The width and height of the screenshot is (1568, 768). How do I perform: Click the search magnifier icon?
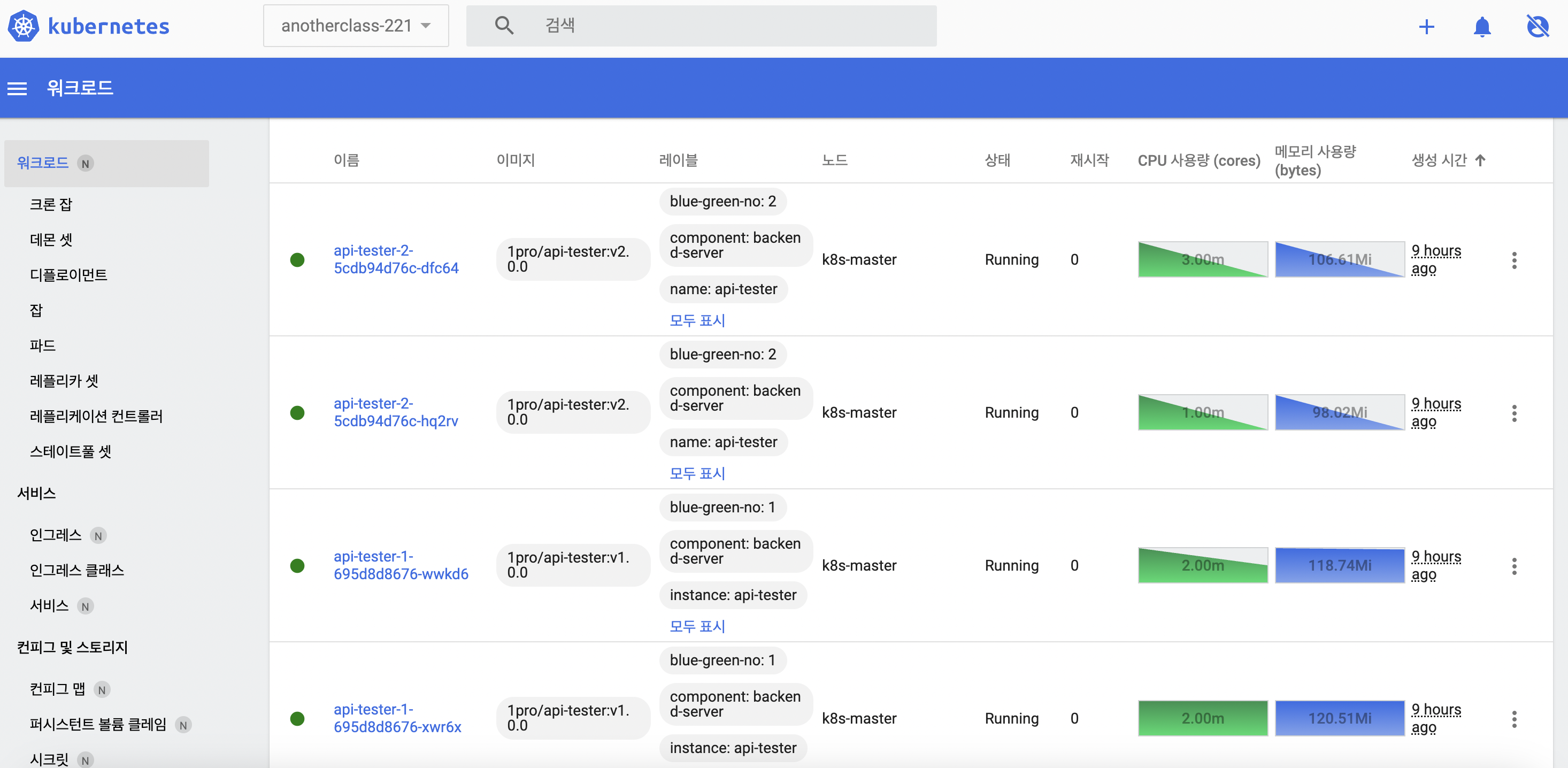coord(504,26)
